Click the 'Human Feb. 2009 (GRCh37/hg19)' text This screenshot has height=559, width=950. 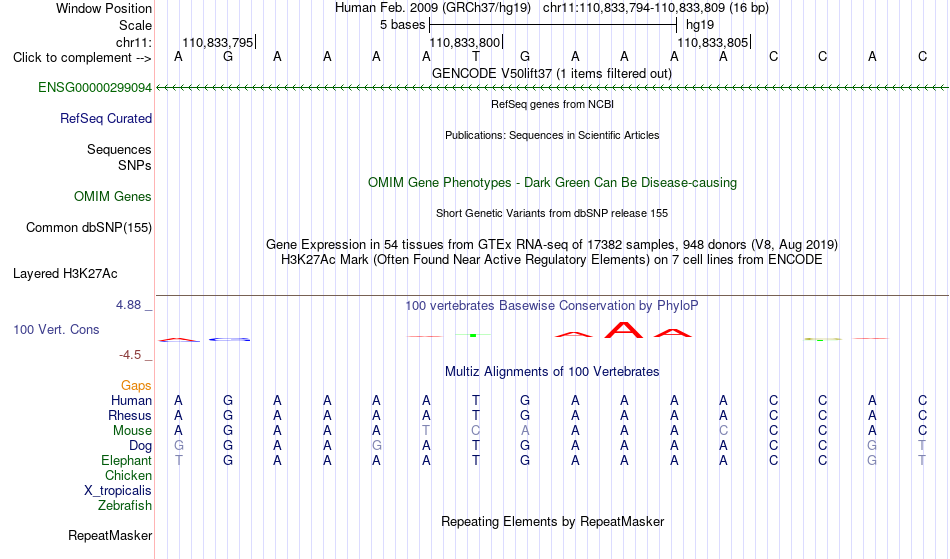[433, 8]
